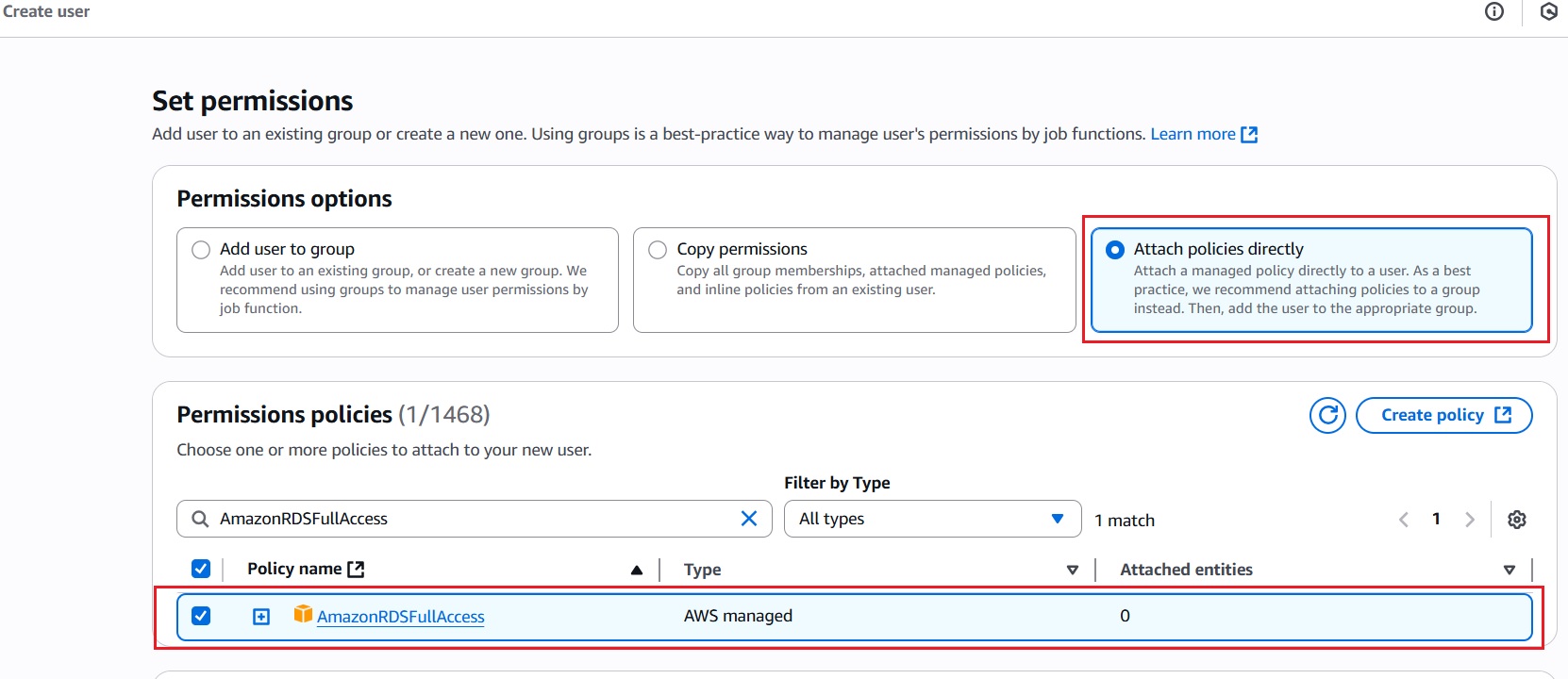The image size is (1568, 679).
Task: Clear the policy search field
Action: click(x=749, y=519)
